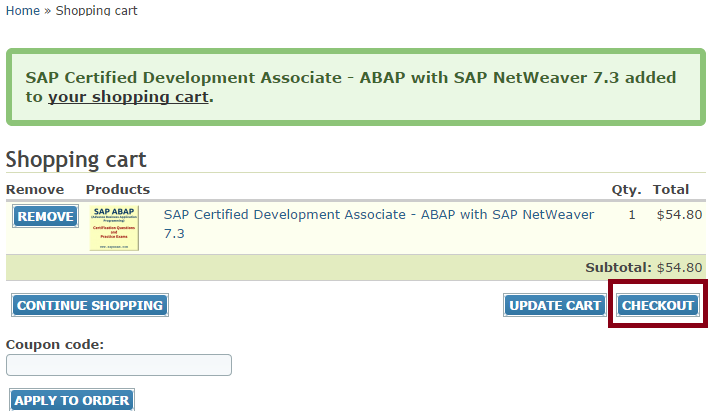Click the Apply to Order button
This screenshot has height=420, width=712.
click(72, 400)
